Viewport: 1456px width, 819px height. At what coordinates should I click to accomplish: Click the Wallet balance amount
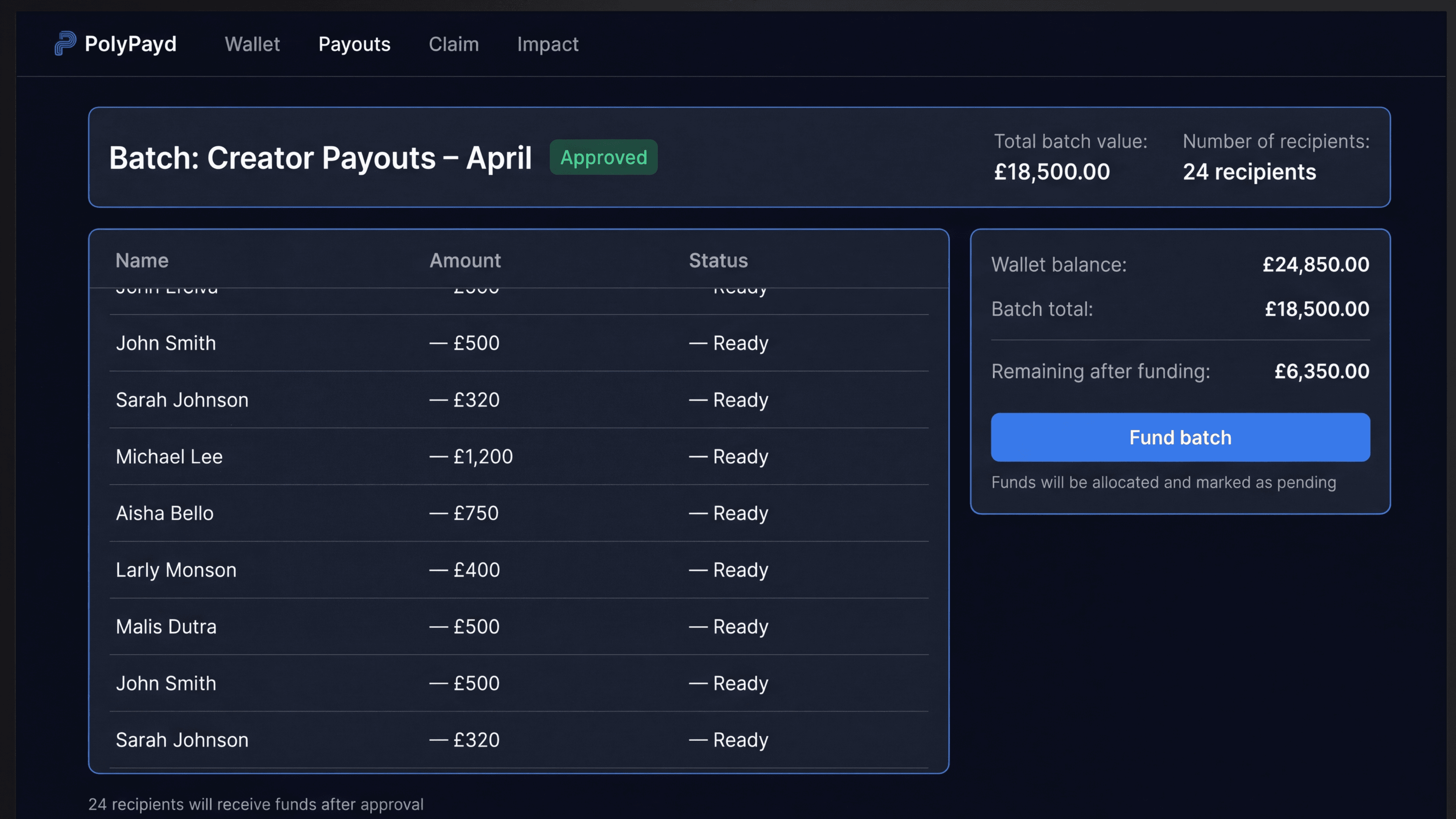[1315, 264]
